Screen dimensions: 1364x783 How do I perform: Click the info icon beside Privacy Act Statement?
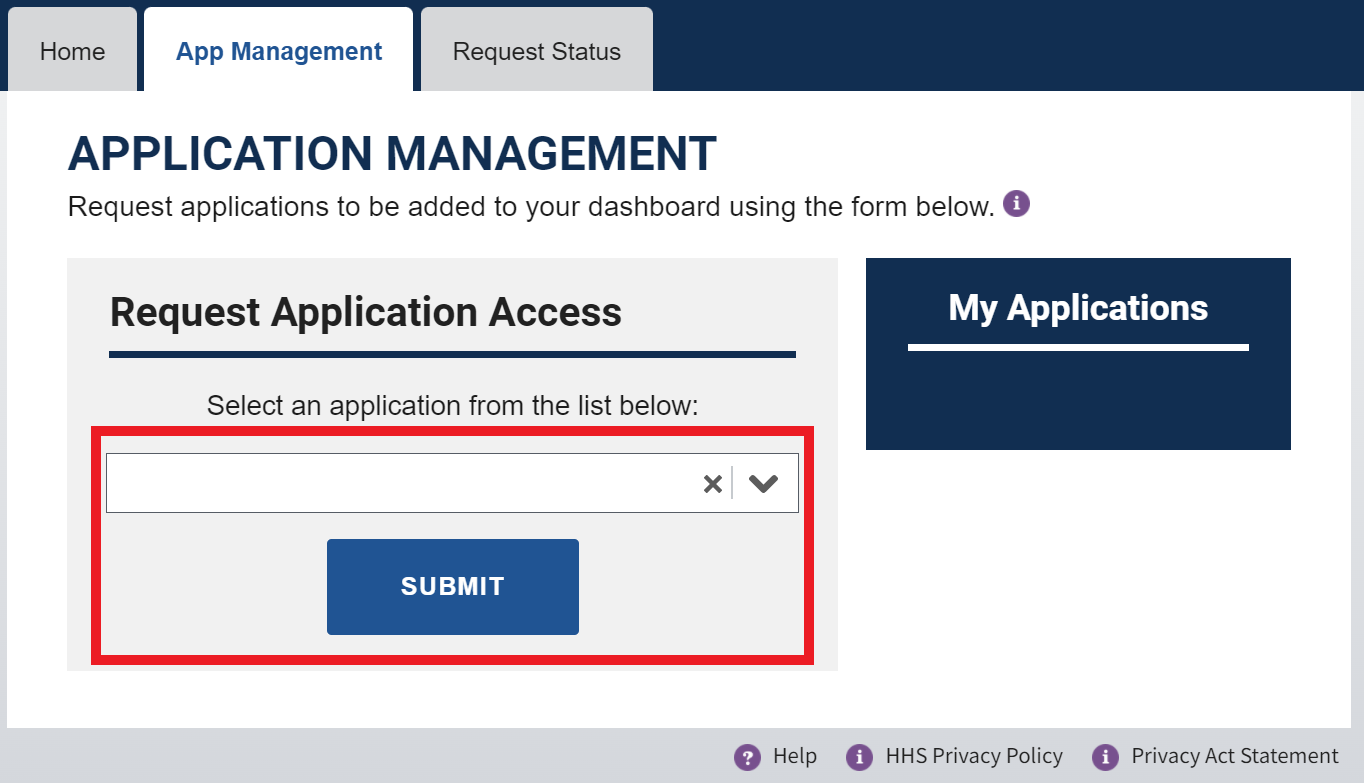tap(1105, 757)
